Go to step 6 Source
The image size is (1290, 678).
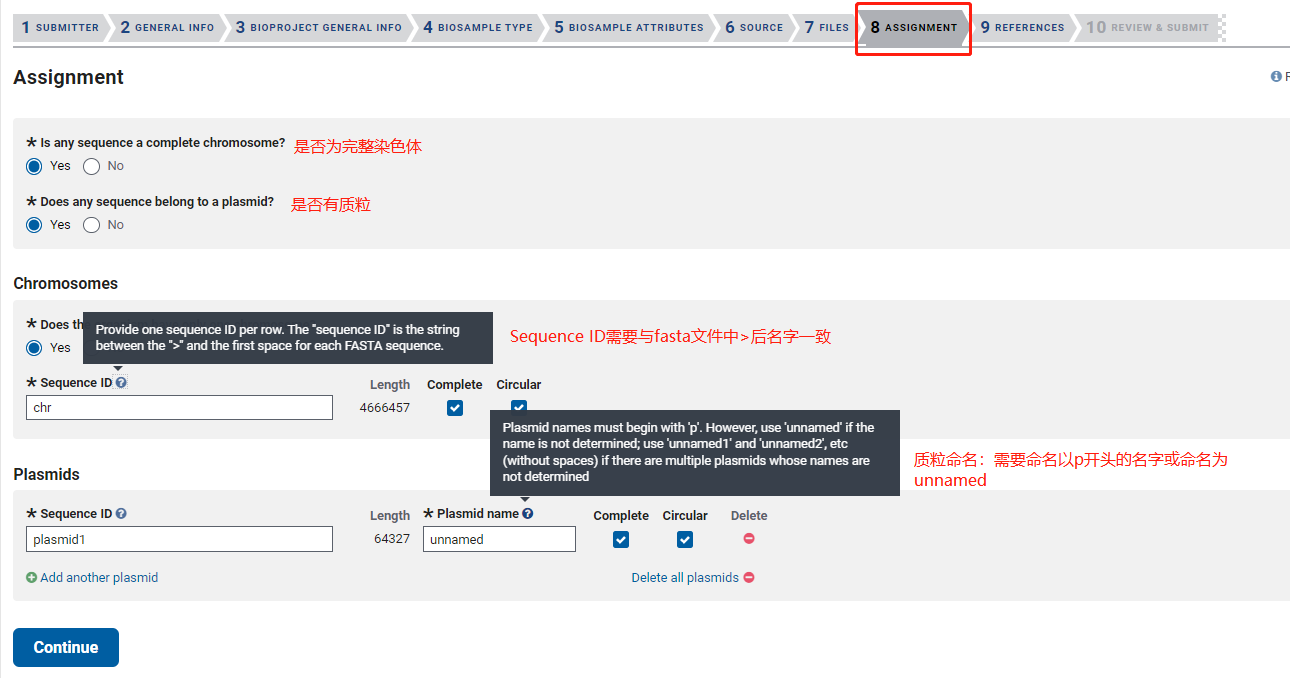click(755, 27)
